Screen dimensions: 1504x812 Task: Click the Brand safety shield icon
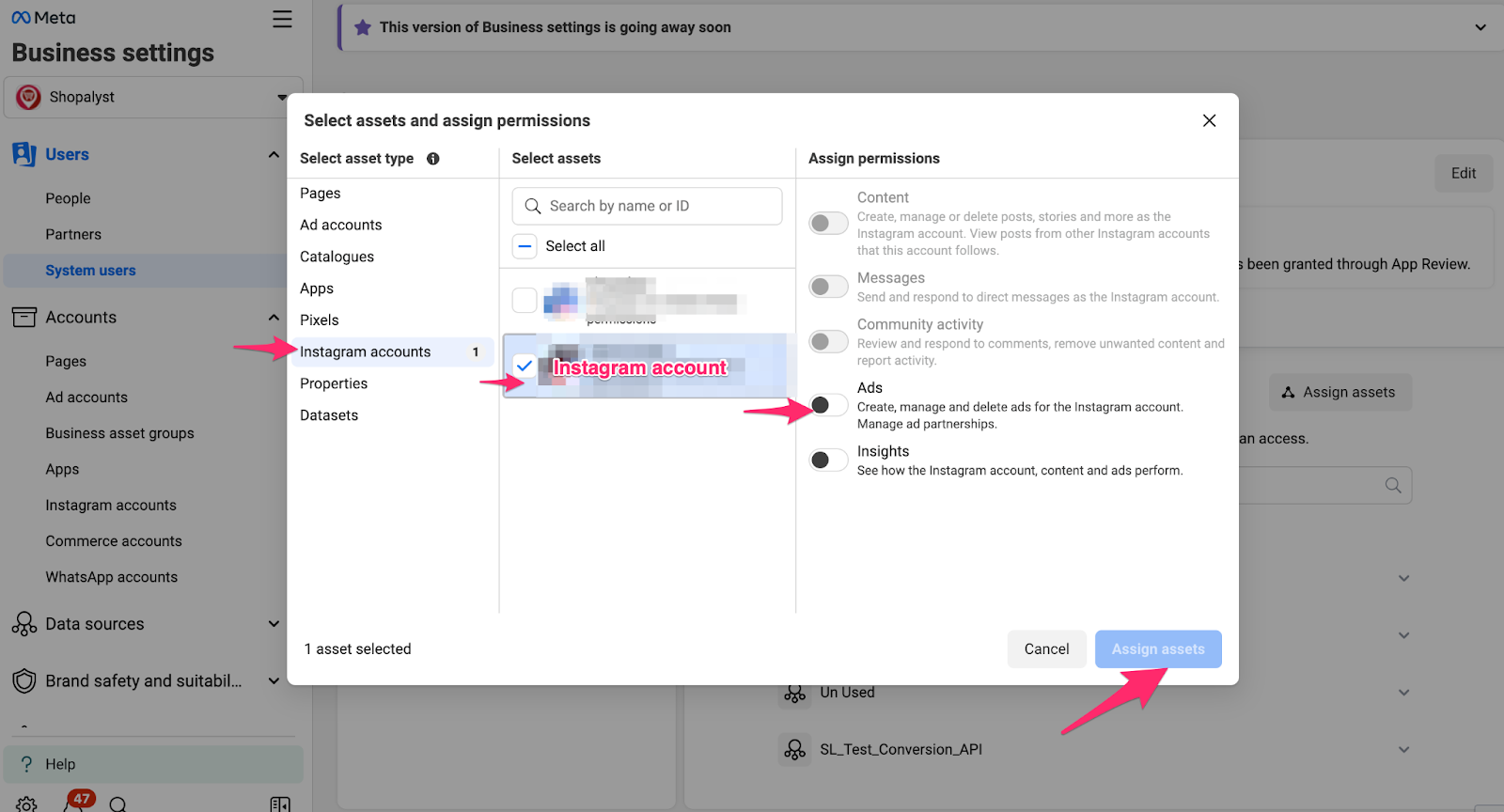click(x=24, y=680)
